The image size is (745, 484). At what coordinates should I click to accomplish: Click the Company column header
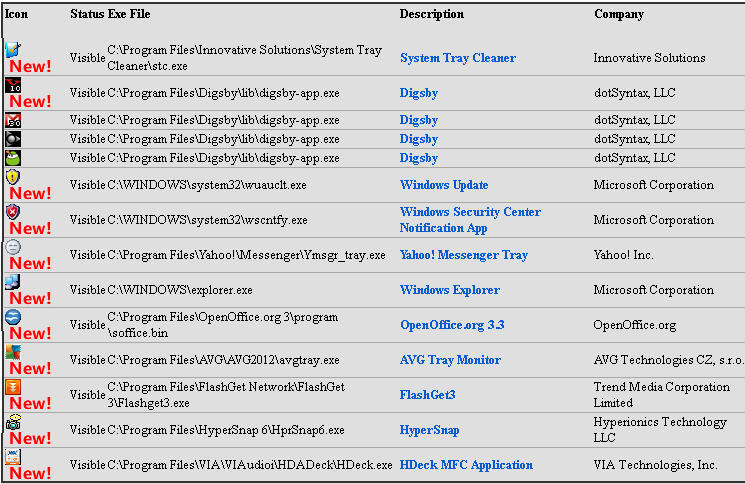coord(619,14)
